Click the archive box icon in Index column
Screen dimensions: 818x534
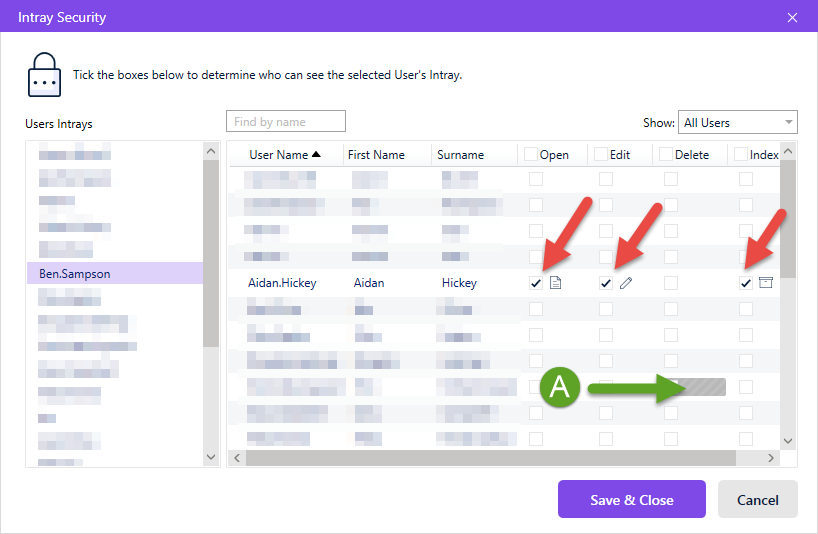coord(765,283)
